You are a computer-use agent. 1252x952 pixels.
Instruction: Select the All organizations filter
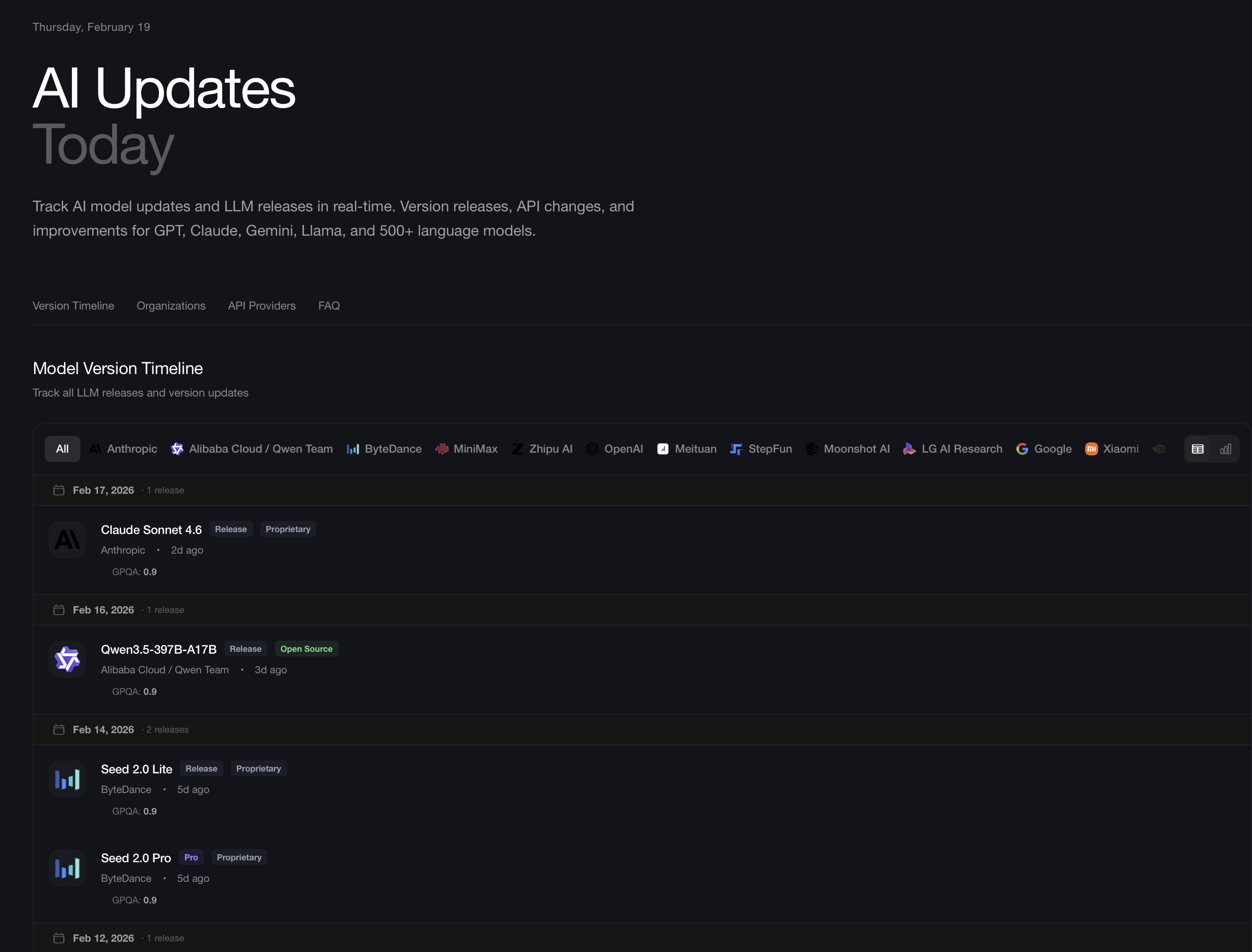62,449
